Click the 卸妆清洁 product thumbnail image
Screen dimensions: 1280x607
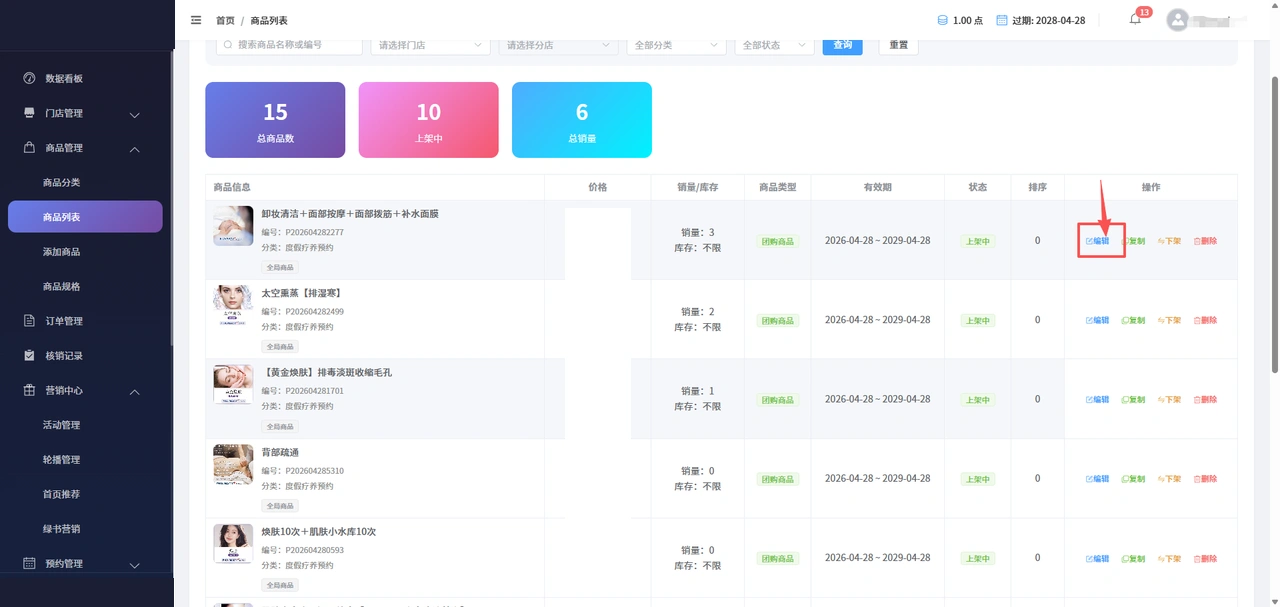233,226
